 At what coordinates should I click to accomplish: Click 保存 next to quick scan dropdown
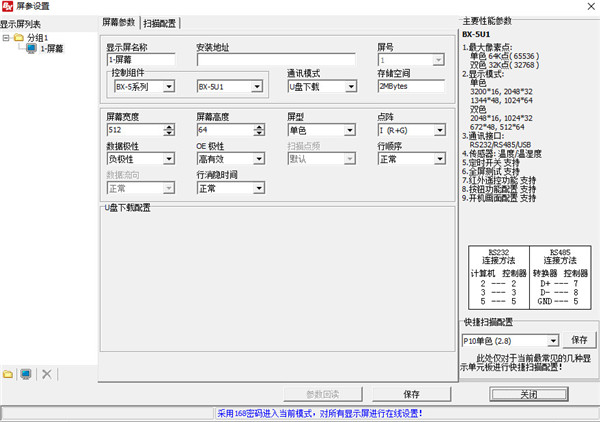click(x=579, y=340)
